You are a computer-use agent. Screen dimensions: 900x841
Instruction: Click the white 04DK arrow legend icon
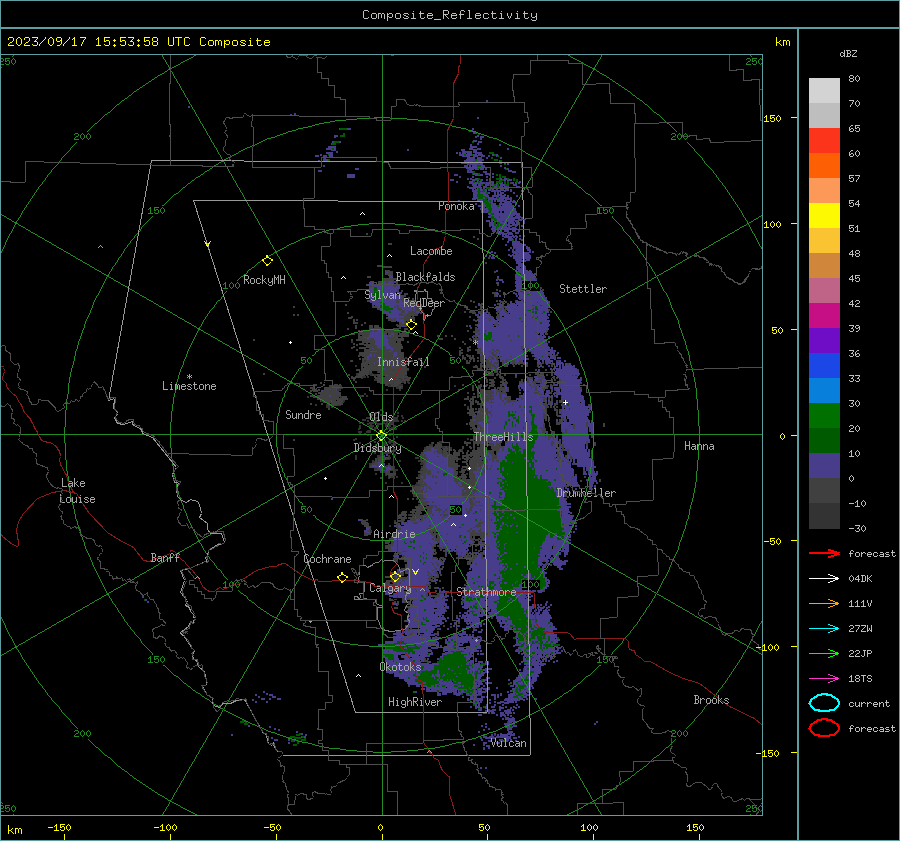[x=824, y=579]
